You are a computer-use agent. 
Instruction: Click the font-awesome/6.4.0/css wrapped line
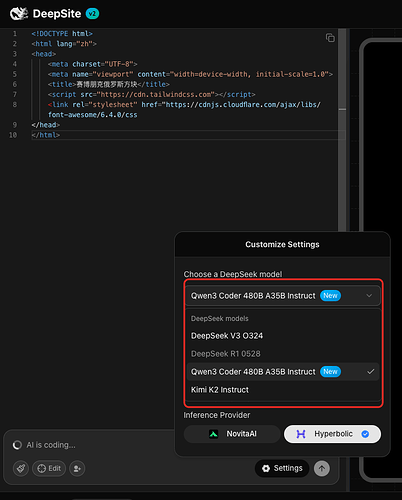click(x=93, y=115)
